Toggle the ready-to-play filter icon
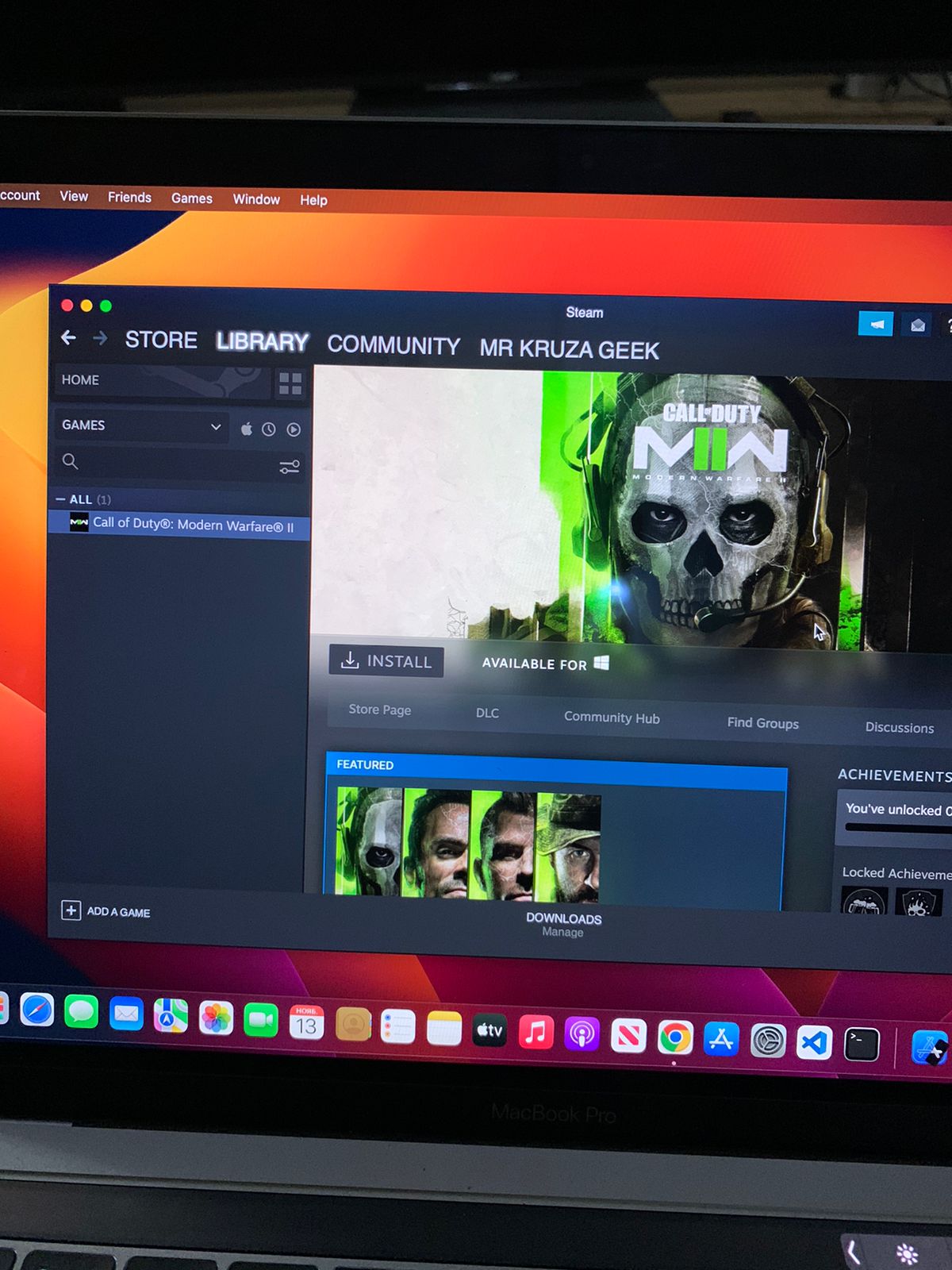The width and height of the screenshot is (952, 1270). 294,429
